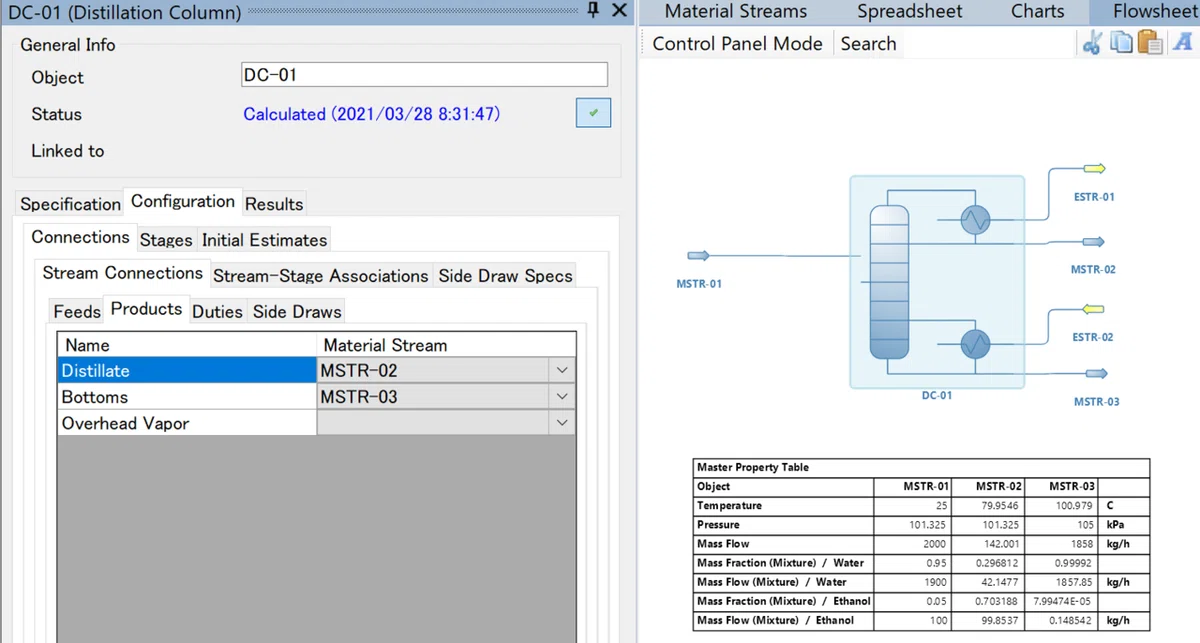Click the Copy icon in flowsheet toolbar

coord(1121,43)
